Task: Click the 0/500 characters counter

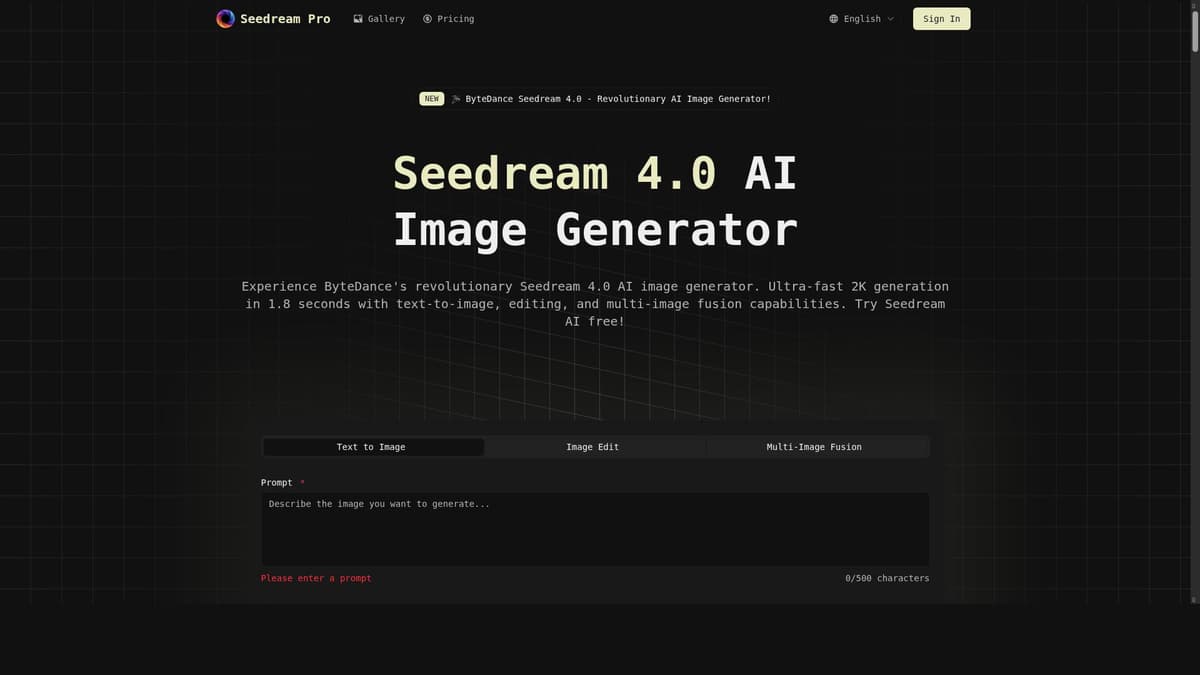Action: pyautogui.click(x=887, y=578)
